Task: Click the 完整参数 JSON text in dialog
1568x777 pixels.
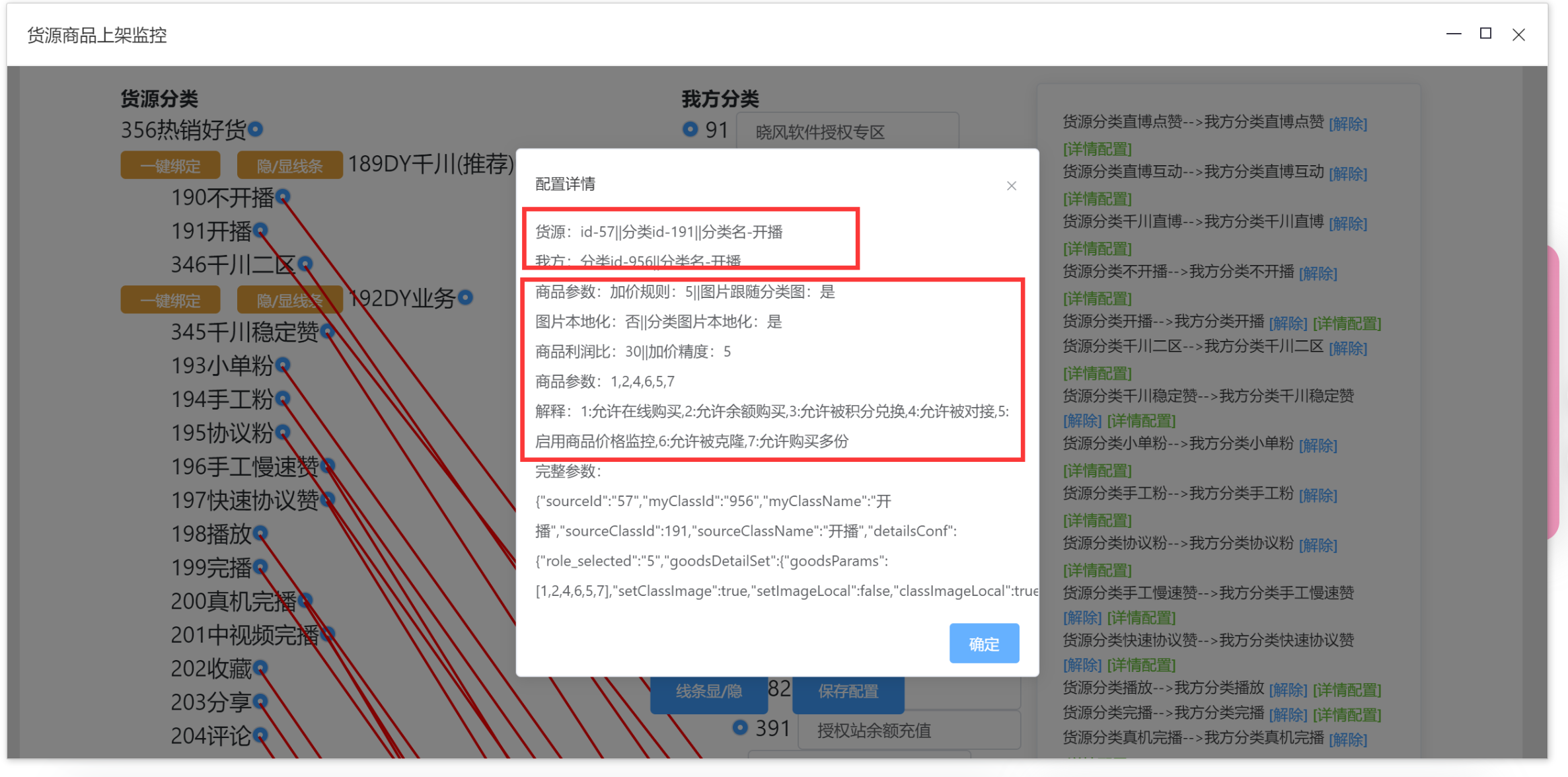Action: pyautogui.click(x=786, y=546)
